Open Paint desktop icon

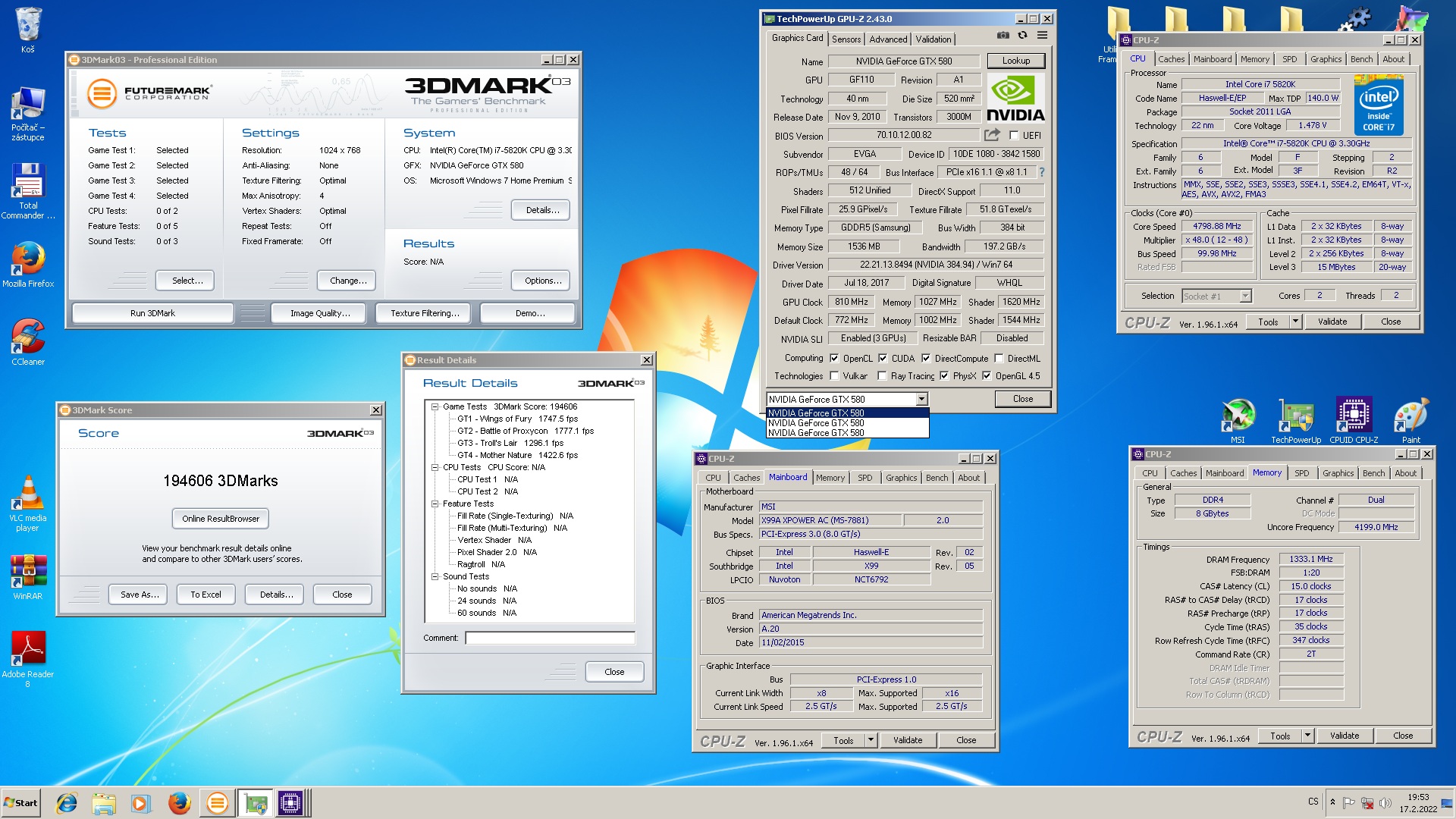(x=1411, y=420)
